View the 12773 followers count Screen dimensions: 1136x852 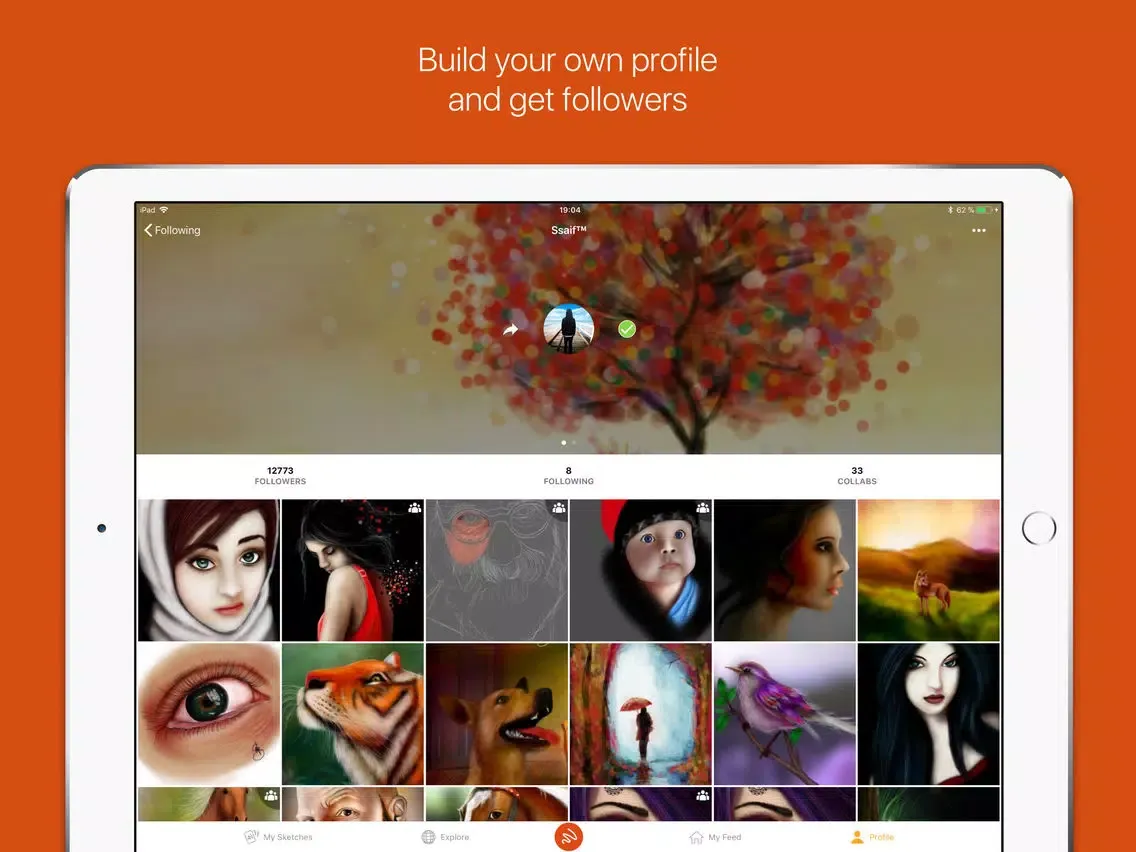pos(280,475)
